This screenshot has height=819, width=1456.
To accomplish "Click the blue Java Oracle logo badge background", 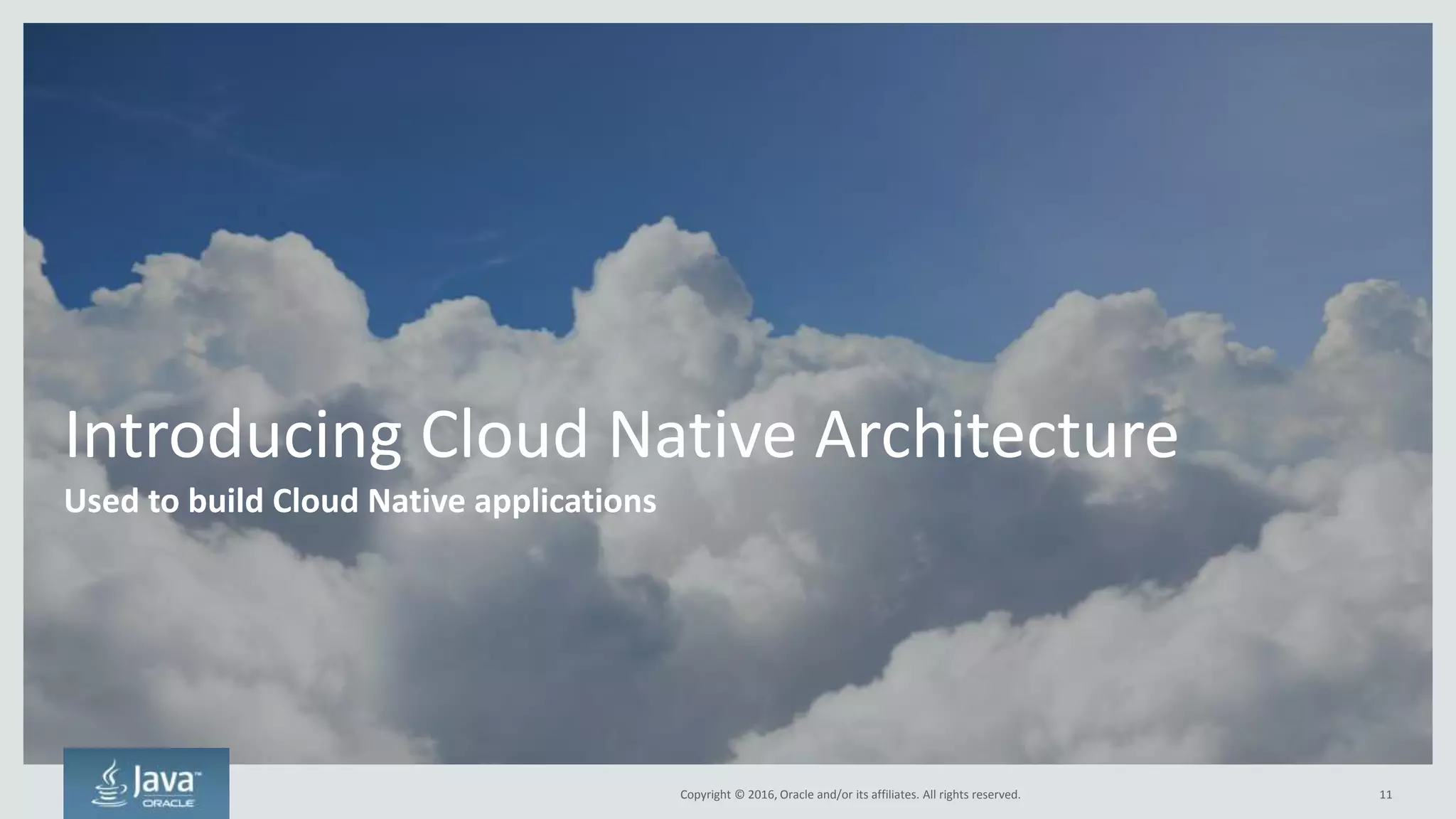I will pyautogui.click(x=213, y=764).
